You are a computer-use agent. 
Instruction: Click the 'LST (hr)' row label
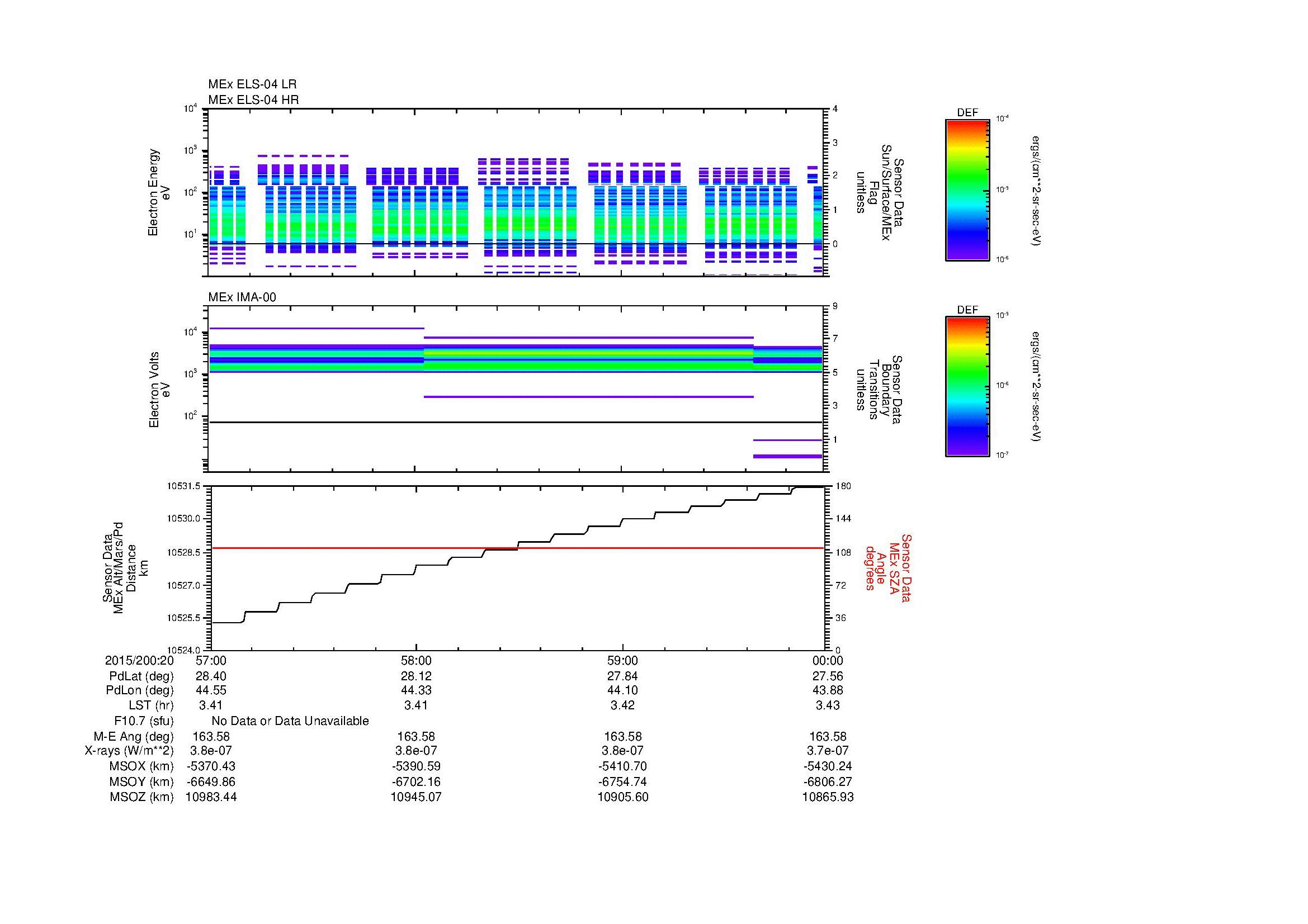151,705
